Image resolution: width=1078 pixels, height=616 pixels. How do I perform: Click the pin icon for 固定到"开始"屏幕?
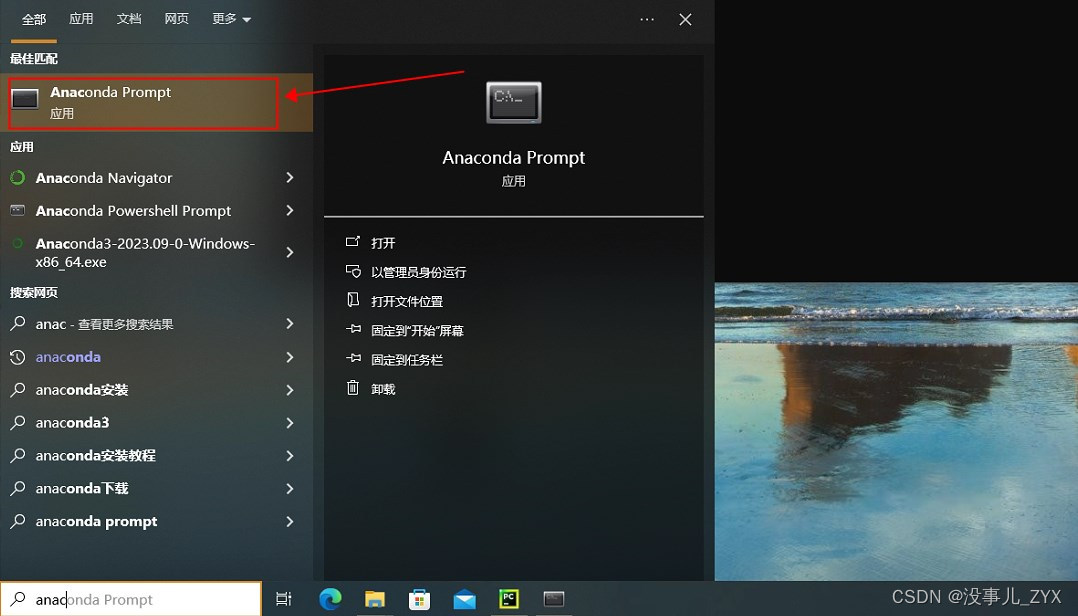(x=353, y=329)
